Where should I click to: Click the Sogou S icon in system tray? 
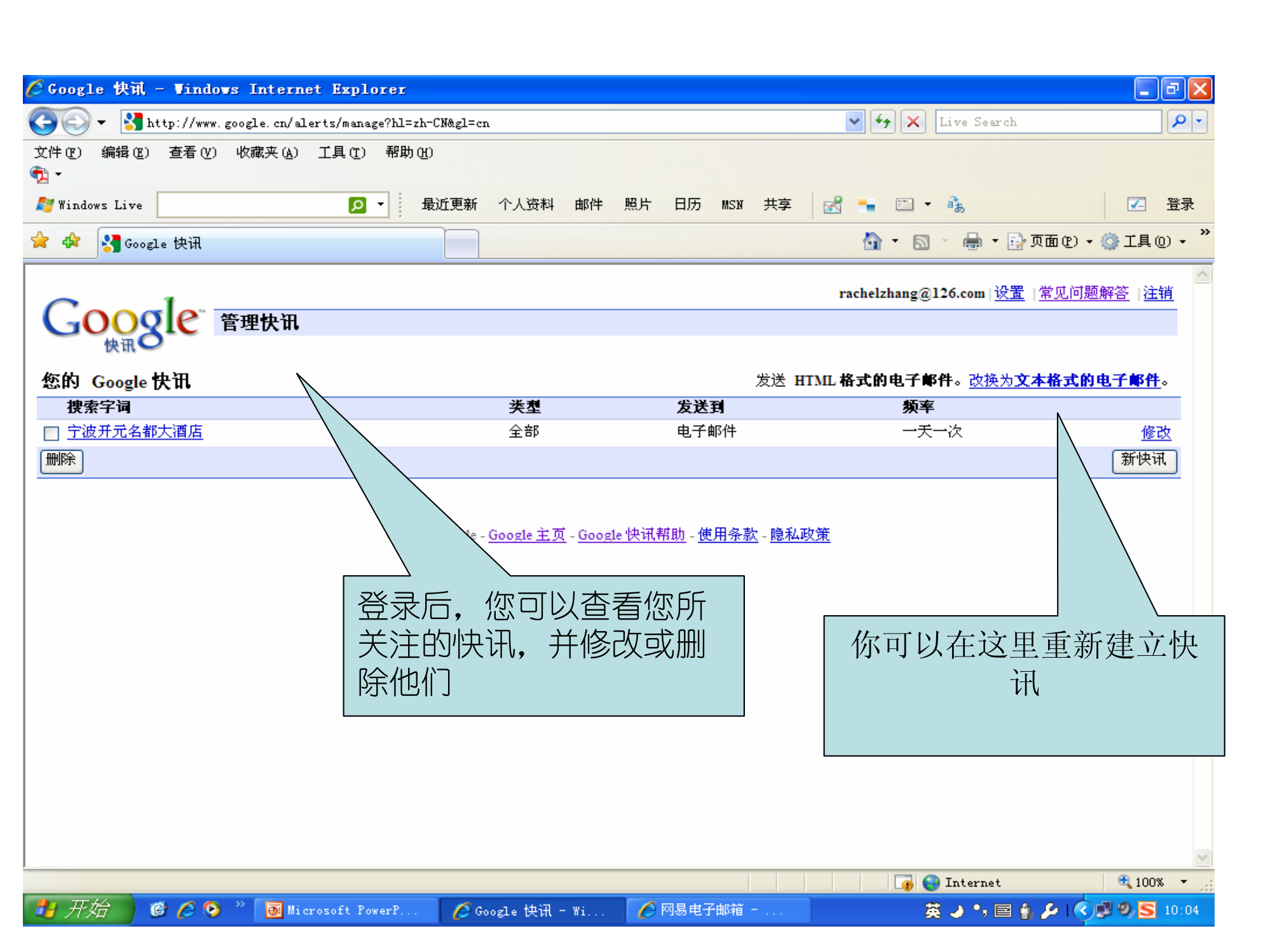pyautogui.click(x=1147, y=911)
